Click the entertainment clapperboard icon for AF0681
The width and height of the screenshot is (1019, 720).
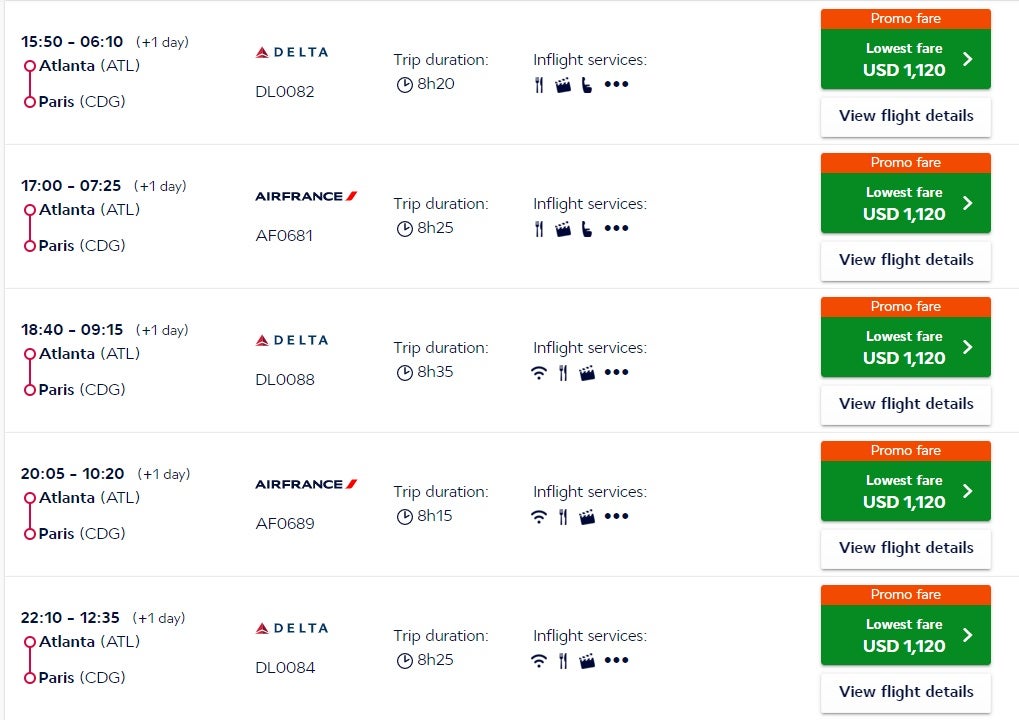563,229
